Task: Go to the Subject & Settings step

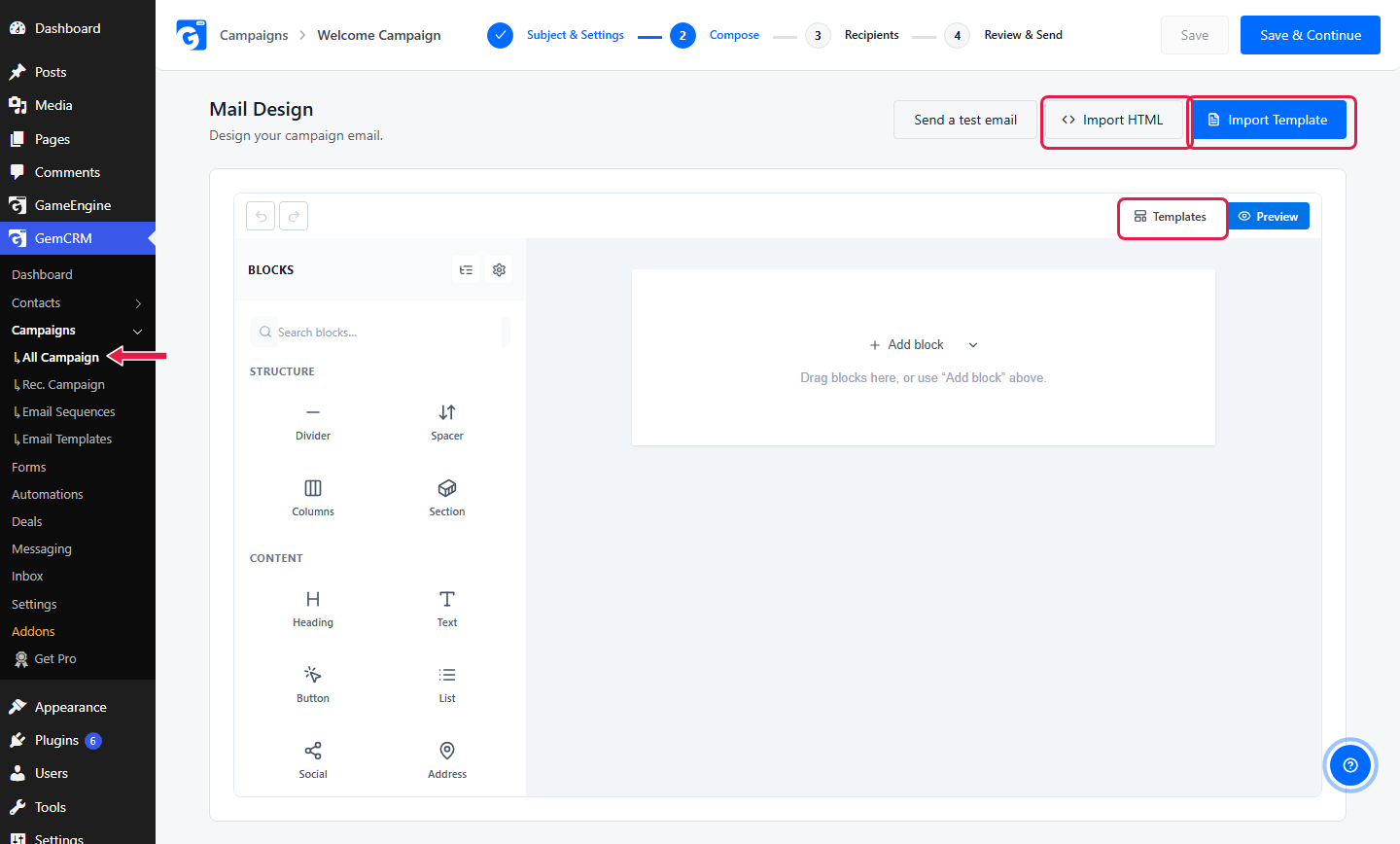Action: 556,35
